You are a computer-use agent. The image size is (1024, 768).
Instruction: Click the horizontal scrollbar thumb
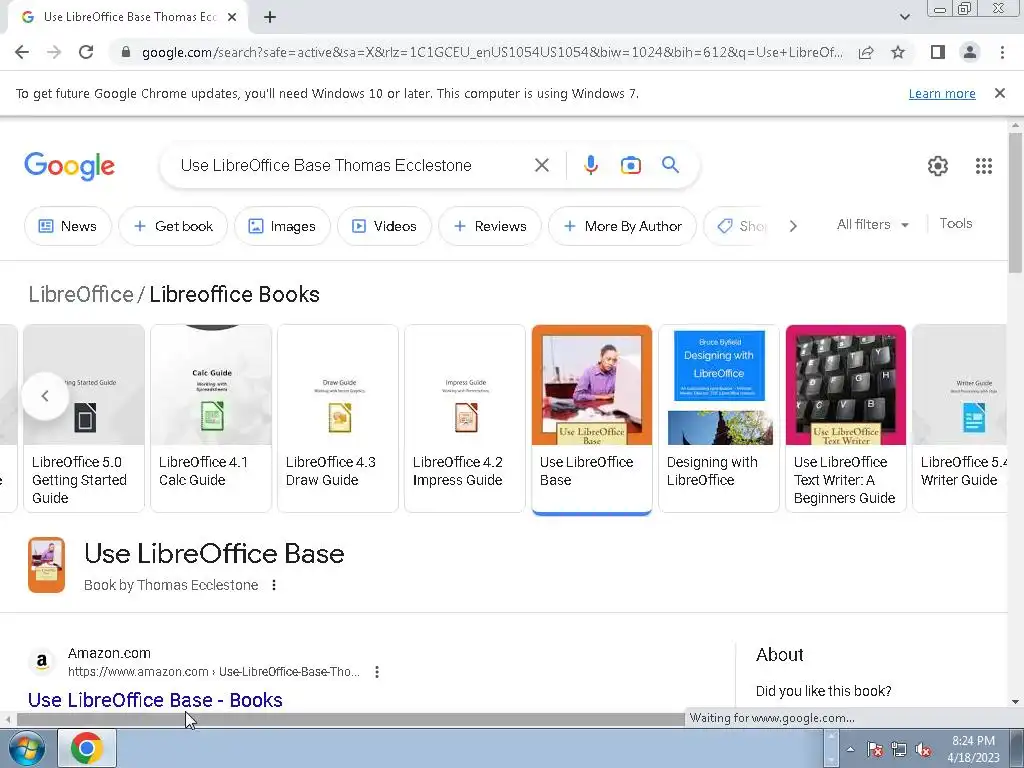349,720
